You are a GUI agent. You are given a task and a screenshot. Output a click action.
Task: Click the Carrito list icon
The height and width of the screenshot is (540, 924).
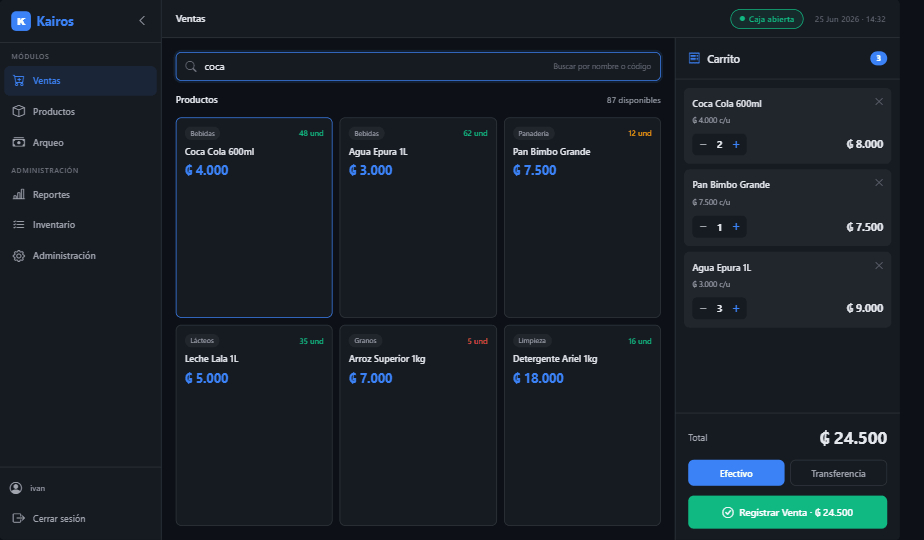[694, 58]
